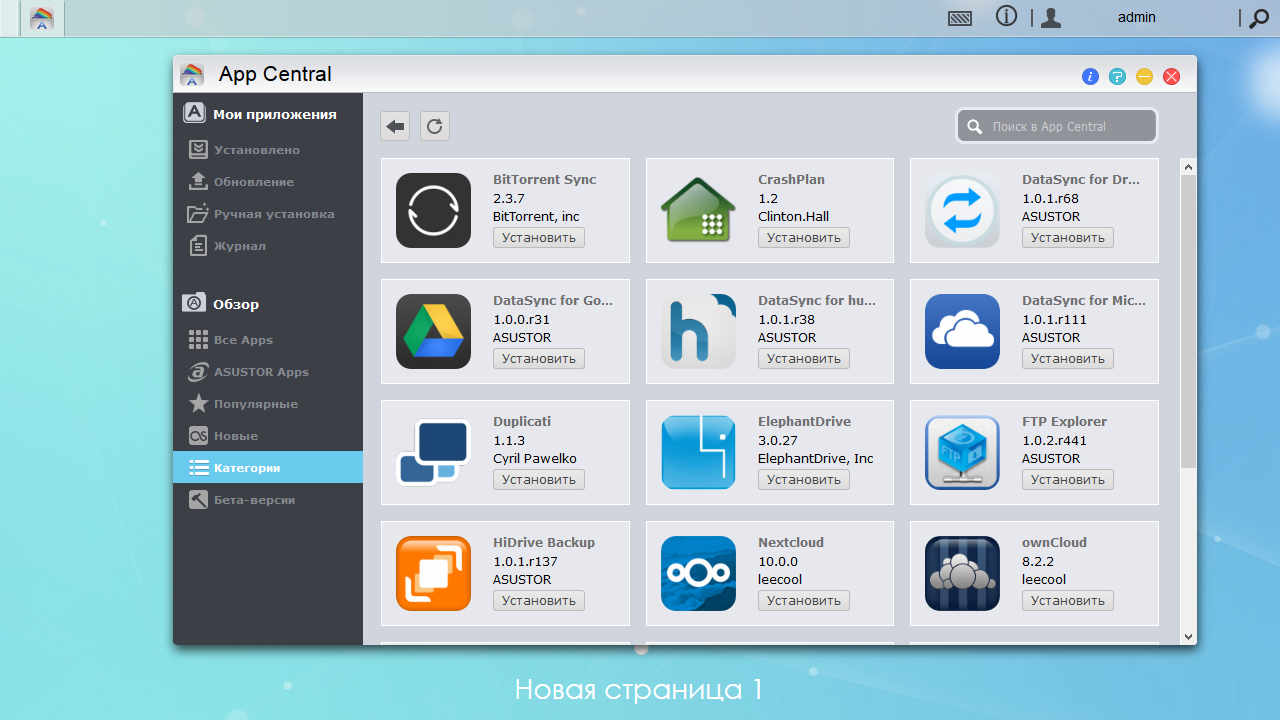Screen dimensions: 1280x720
Task: Click the ownCloud title text
Action: (1054, 543)
